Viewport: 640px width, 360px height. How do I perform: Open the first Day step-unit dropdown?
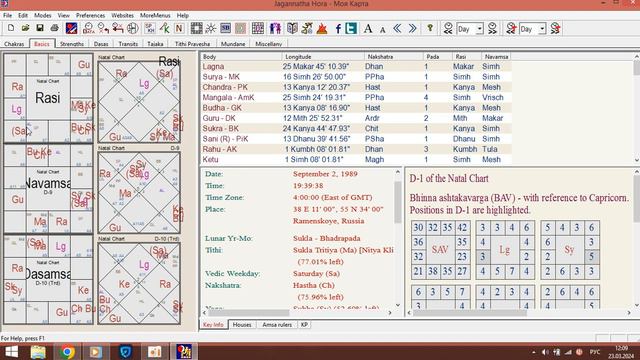click(480, 29)
